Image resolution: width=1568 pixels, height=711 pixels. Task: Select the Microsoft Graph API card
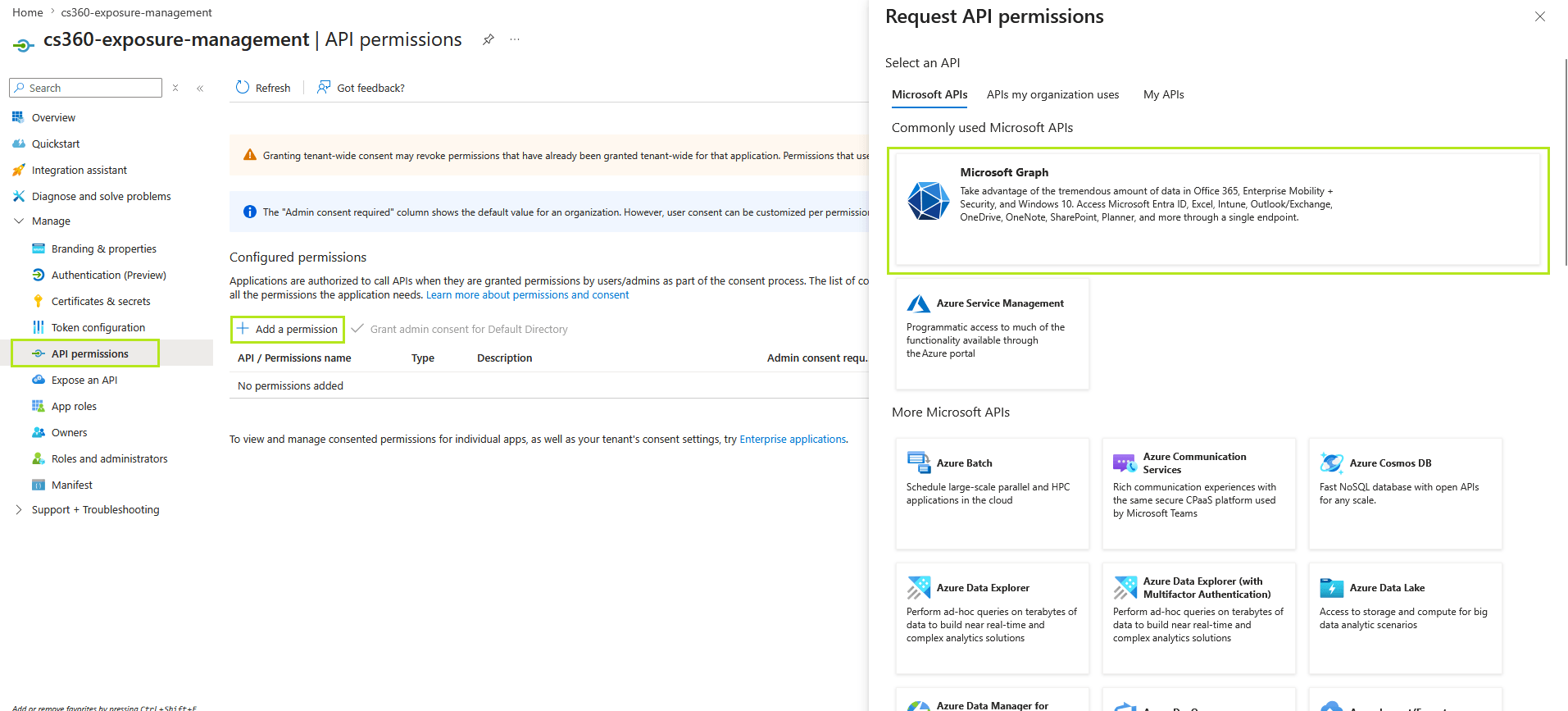[x=1218, y=211]
